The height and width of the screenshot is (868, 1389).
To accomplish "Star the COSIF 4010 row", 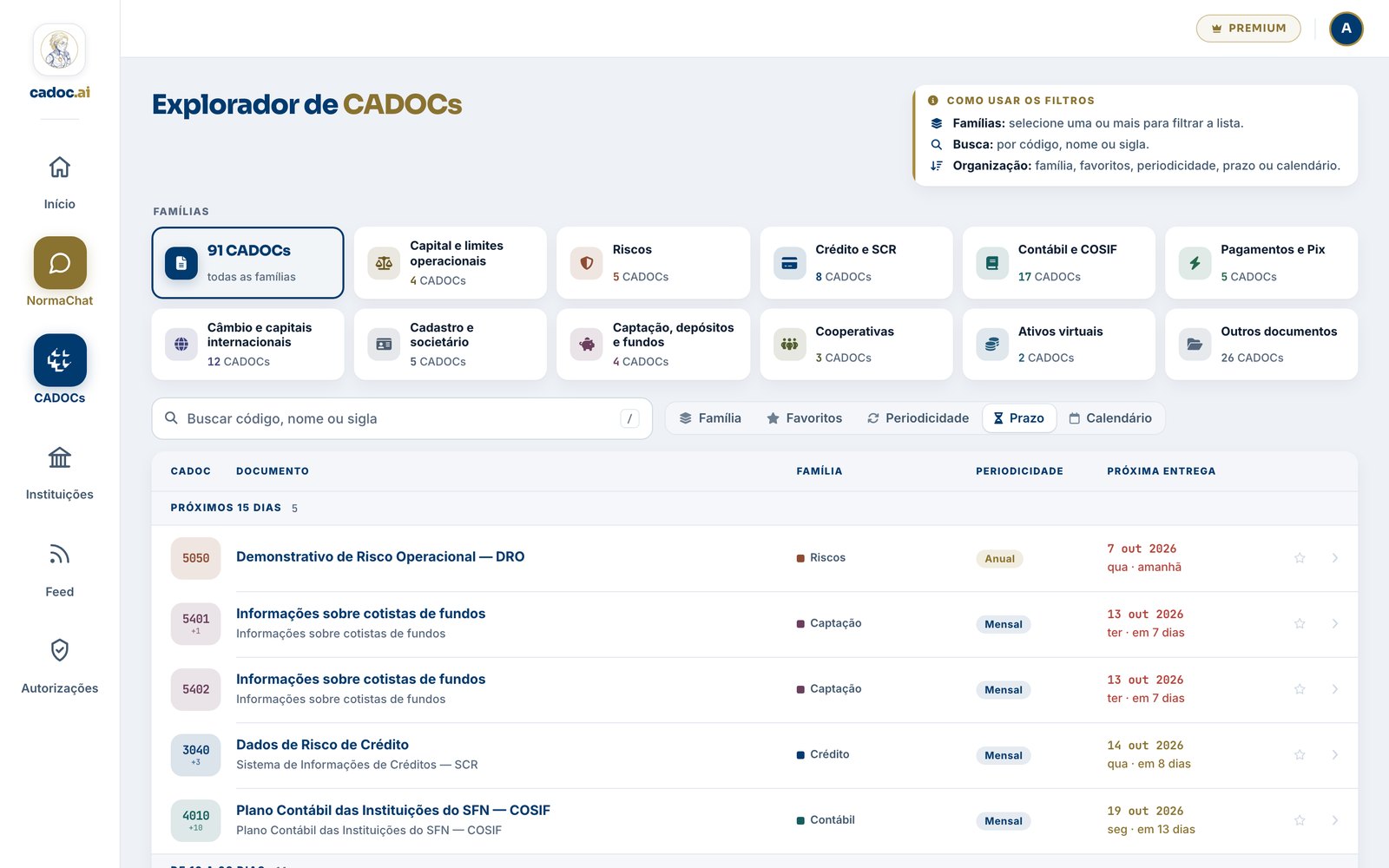I will (x=1300, y=820).
